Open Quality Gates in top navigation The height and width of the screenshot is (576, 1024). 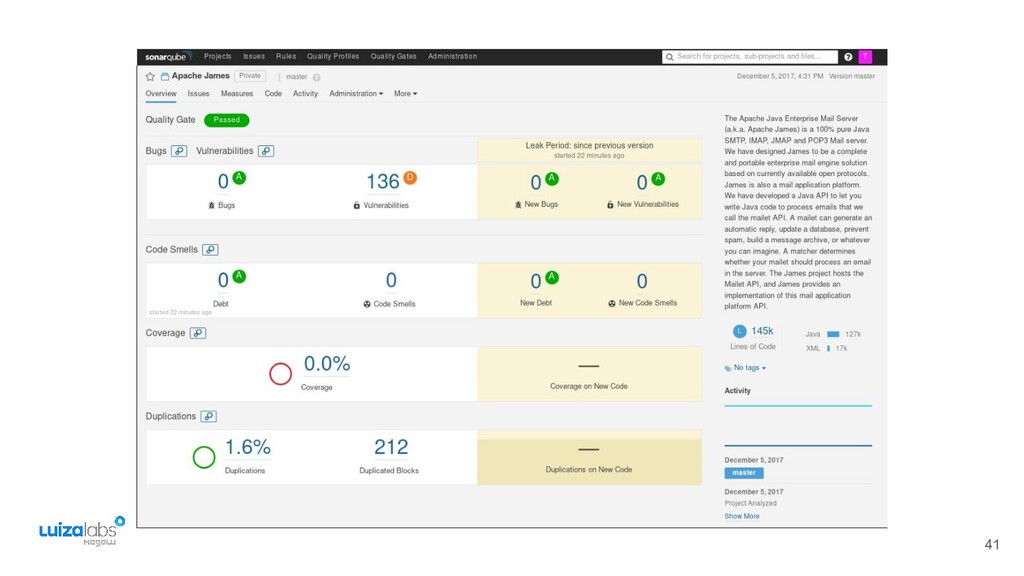click(x=393, y=56)
